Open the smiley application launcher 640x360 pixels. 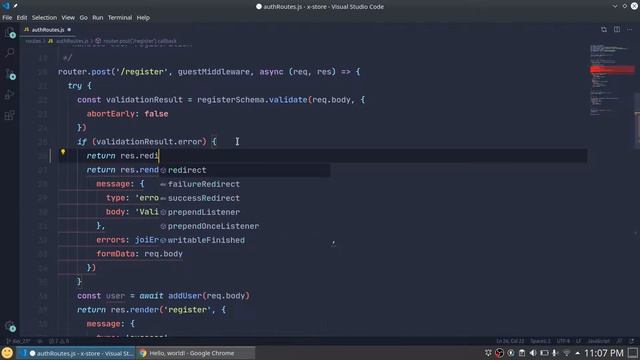7,353
